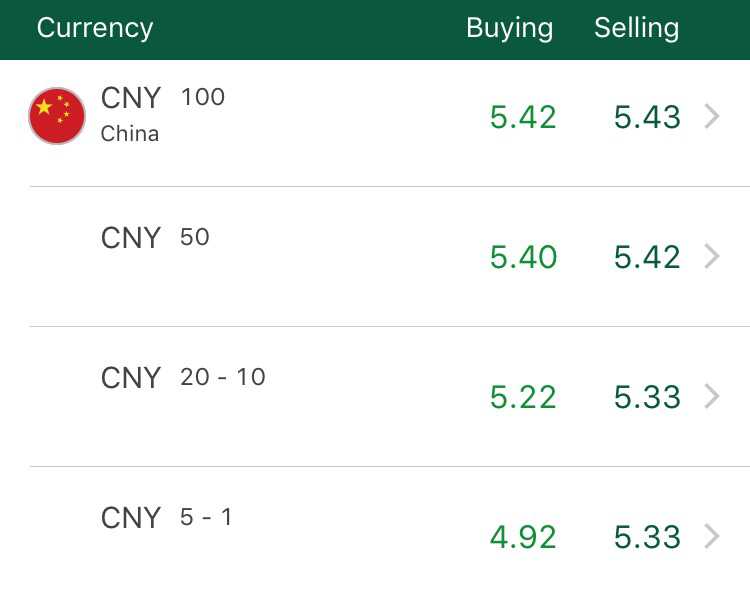Open CNY 20 - 10 row chevron

(x=712, y=397)
